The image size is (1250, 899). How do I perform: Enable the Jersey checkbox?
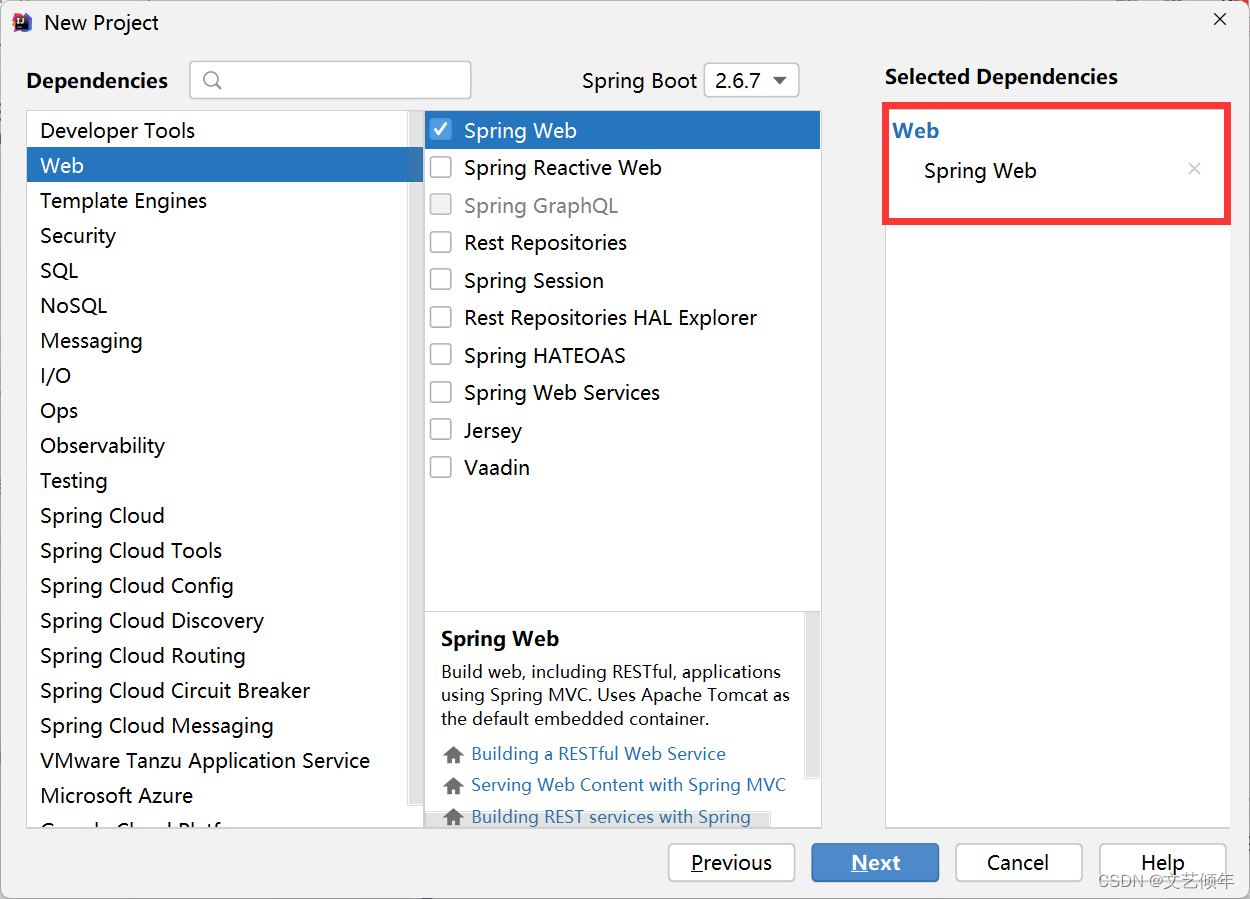pyautogui.click(x=441, y=430)
